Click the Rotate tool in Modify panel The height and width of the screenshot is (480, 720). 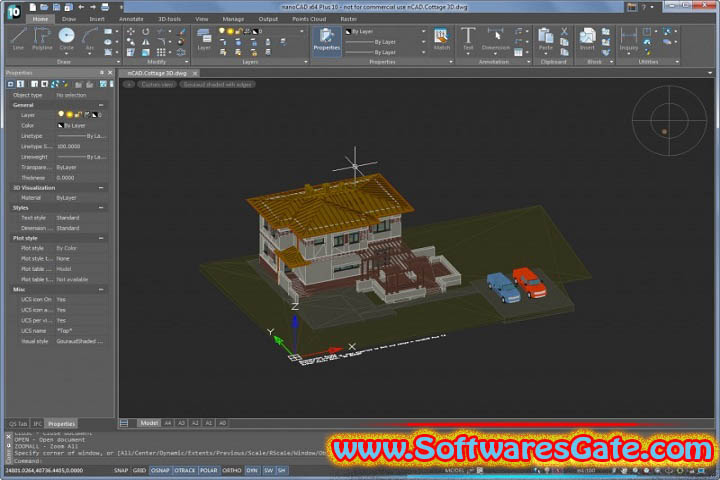click(x=146, y=31)
